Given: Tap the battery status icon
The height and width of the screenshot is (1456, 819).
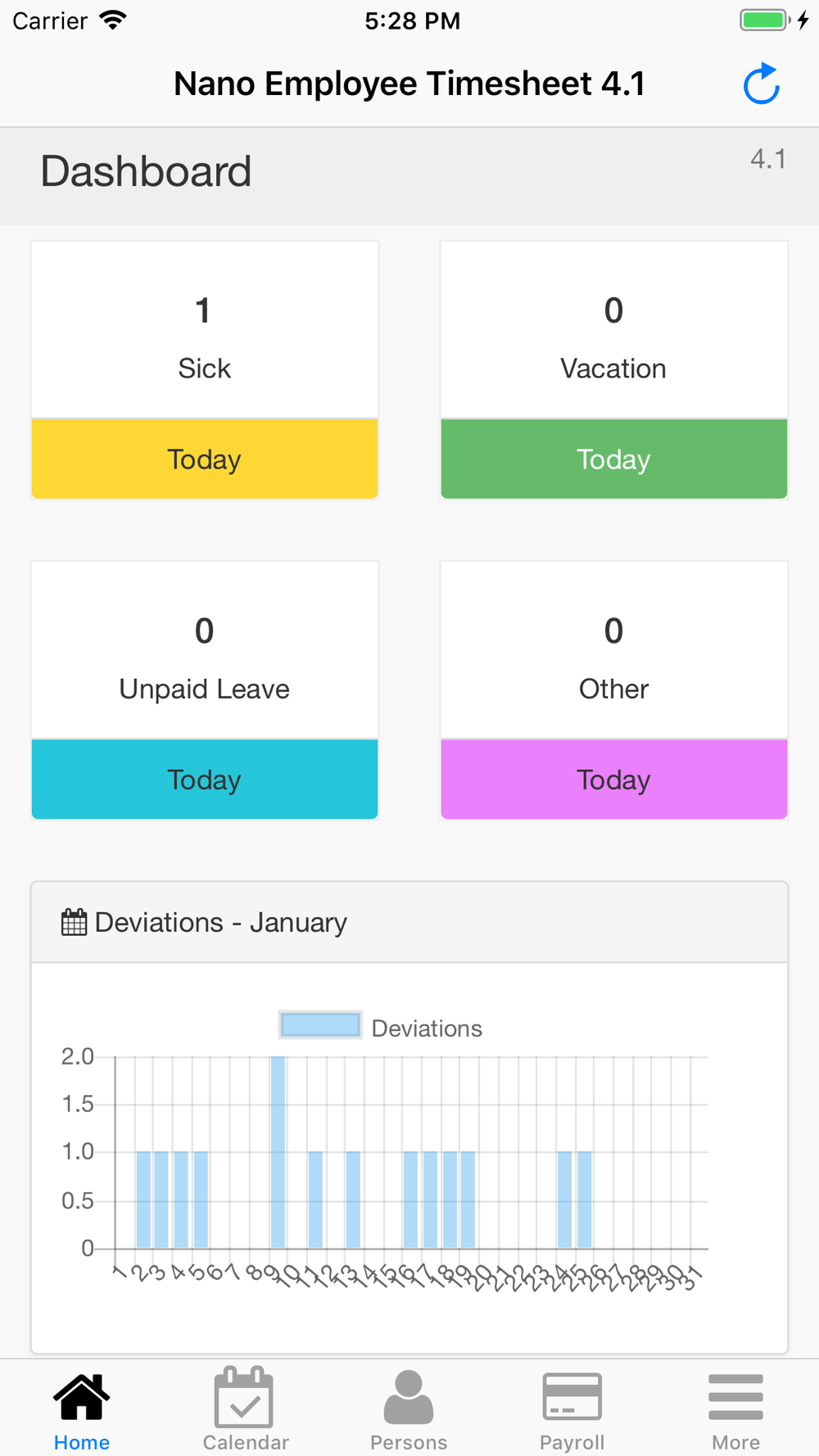Looking at the screenshot, I should [x=764, y=20].
